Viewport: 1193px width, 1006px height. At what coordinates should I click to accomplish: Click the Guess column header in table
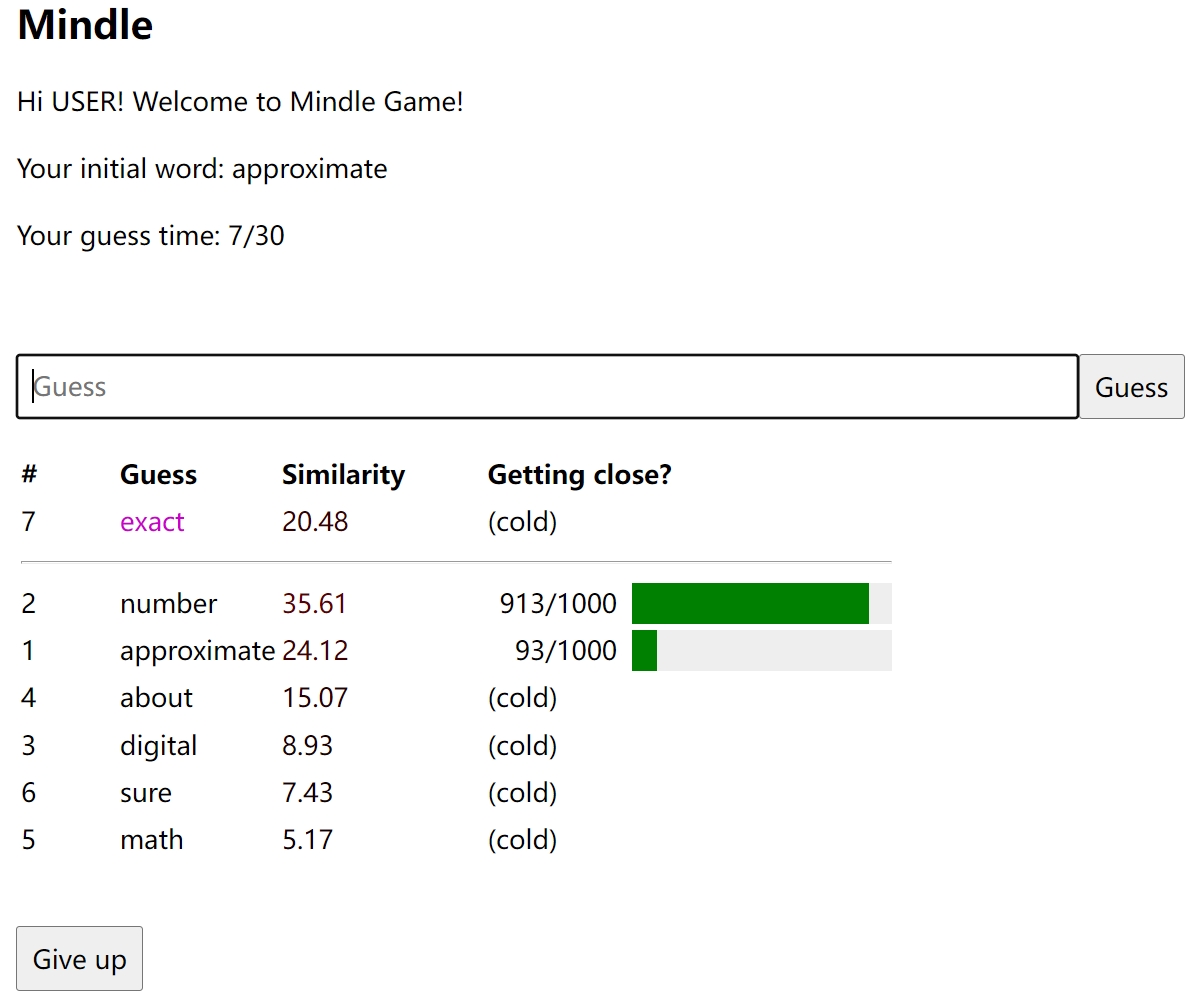tap(158, 474)
